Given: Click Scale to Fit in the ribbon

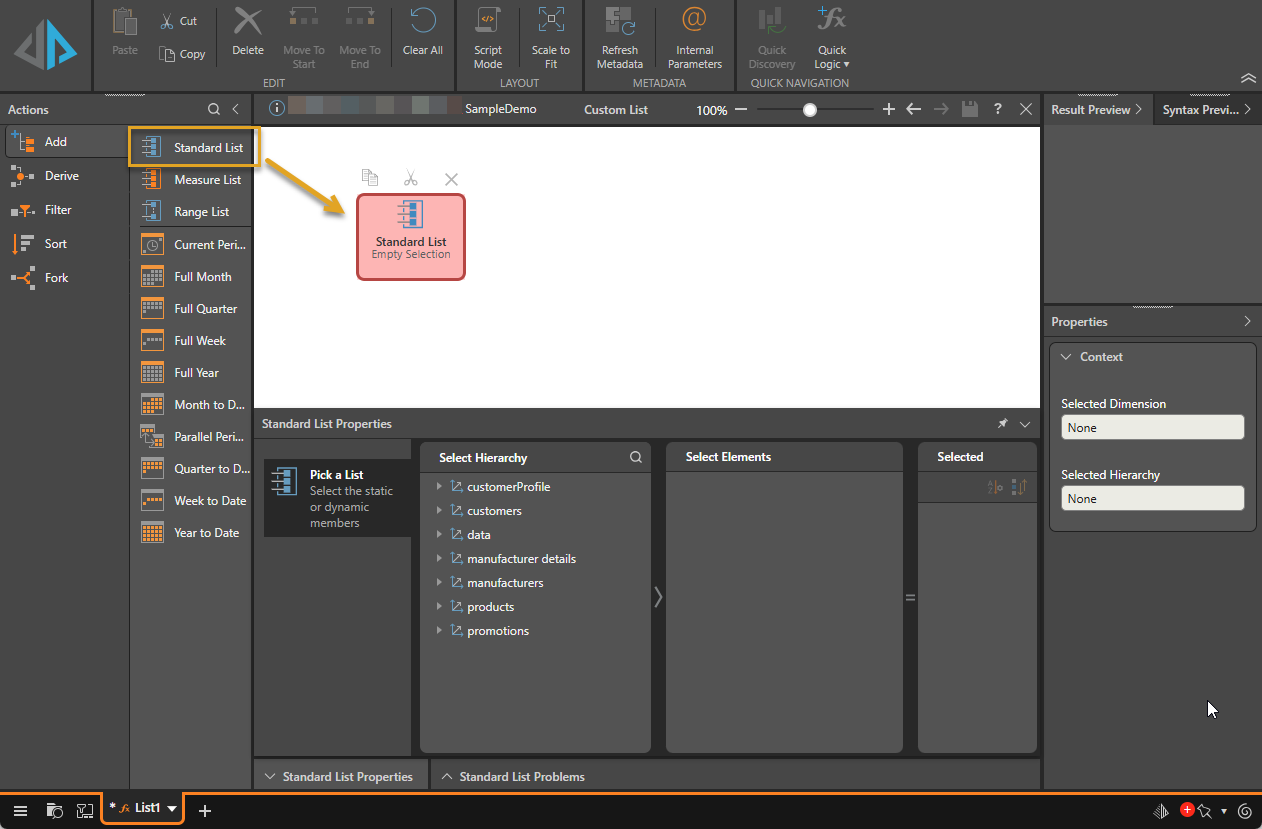Looking at the screenshot, I should tap(551, 38).
